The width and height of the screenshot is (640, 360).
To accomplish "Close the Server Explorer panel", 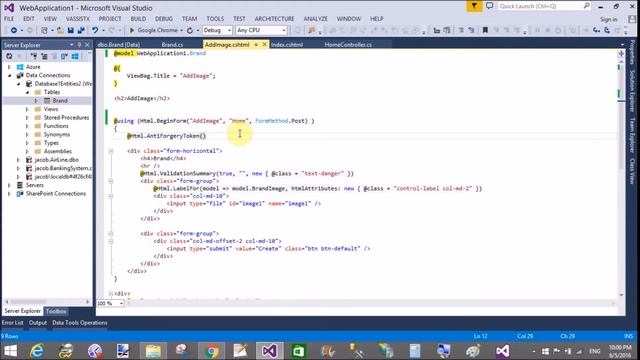I will (87, 44).
